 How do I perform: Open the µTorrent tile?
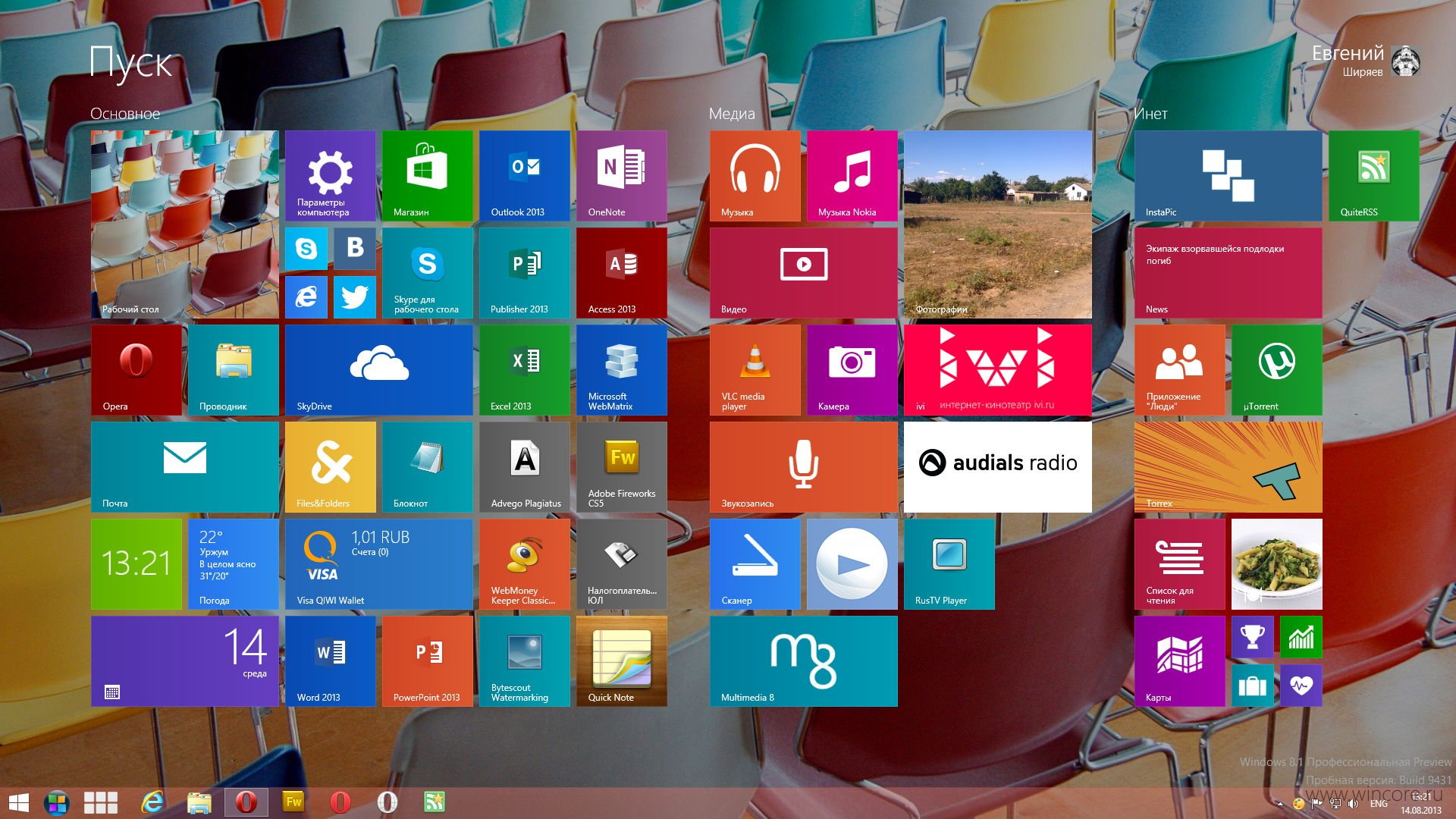[x=1276, y=370]
